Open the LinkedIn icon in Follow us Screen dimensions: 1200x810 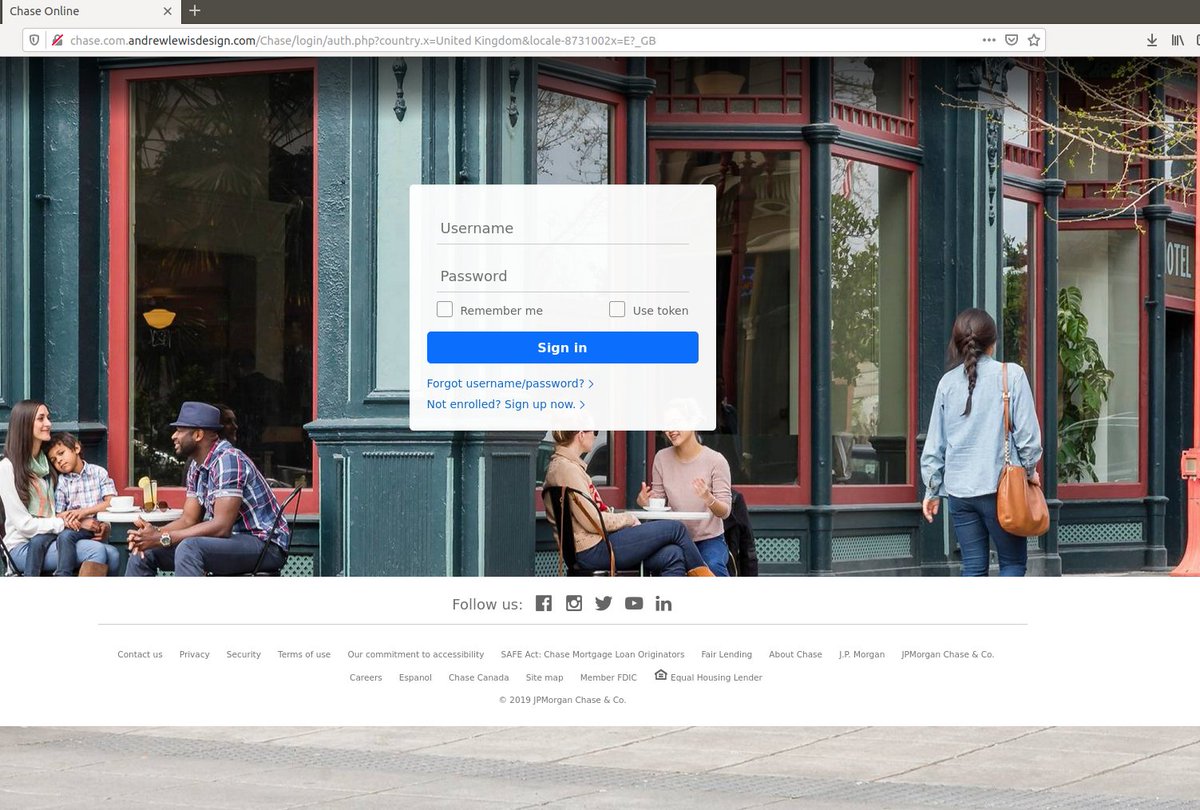(663, 603)
